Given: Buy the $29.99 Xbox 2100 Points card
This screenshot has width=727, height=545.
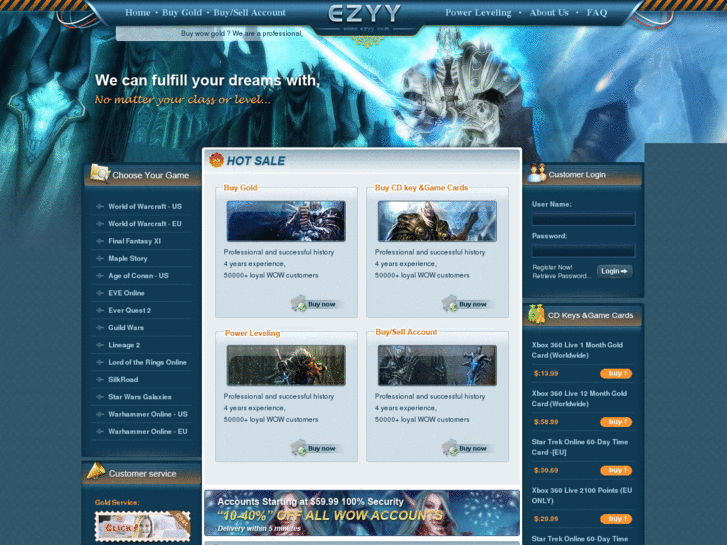Looking at the screenshot, I should click(616, 519).
